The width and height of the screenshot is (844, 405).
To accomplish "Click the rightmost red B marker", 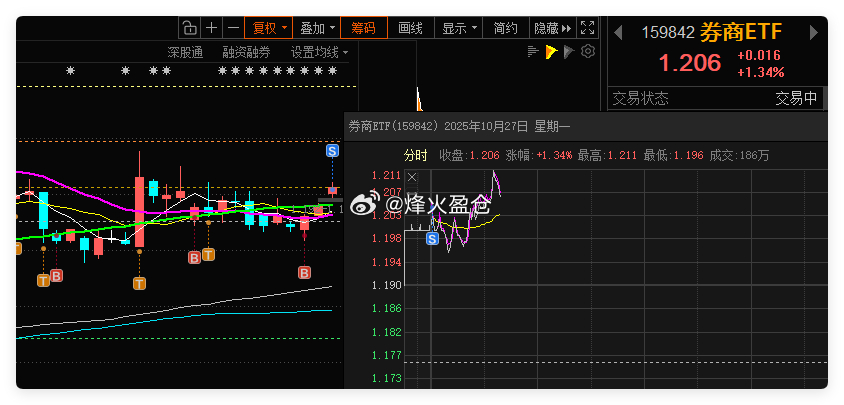I will click(x=304, y=273).
